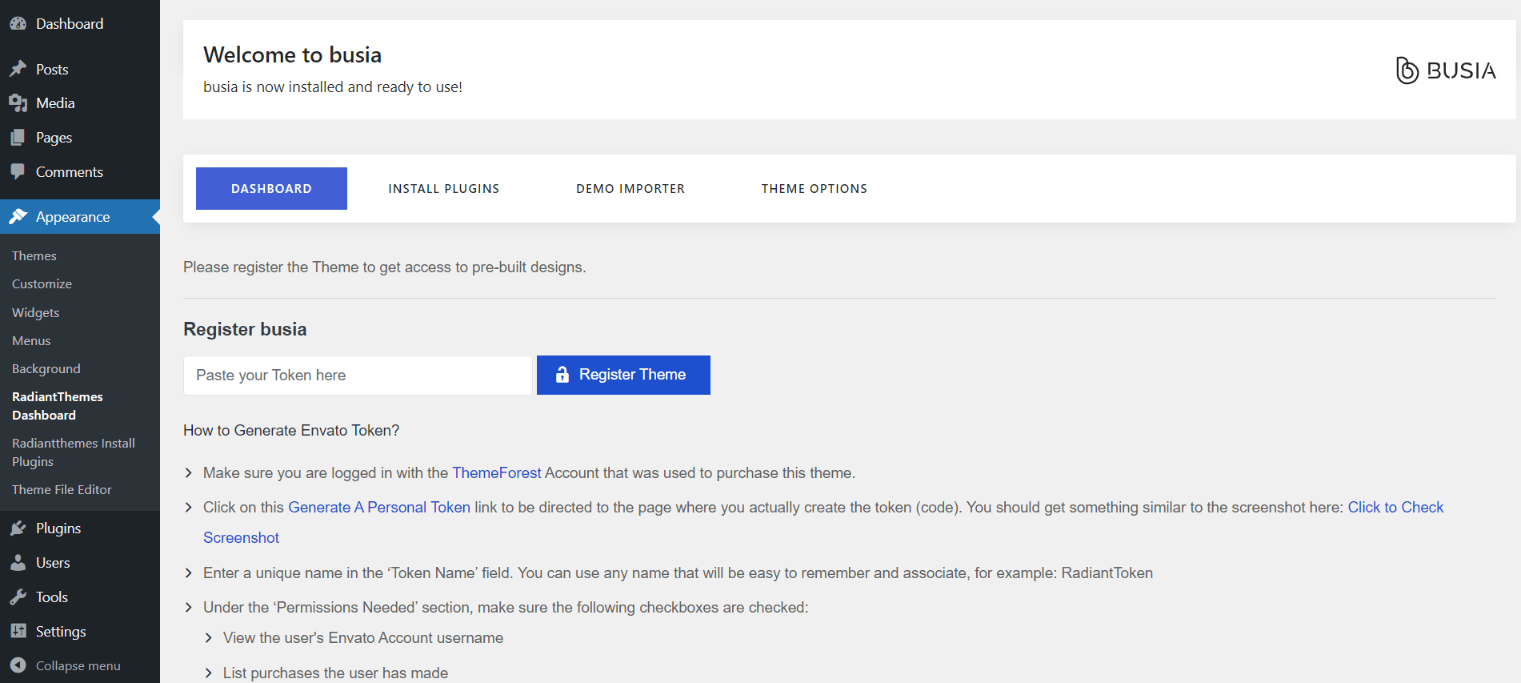Click the Settings sliders icon
This screenshot has width=1521, height=683.
(18, 632)
